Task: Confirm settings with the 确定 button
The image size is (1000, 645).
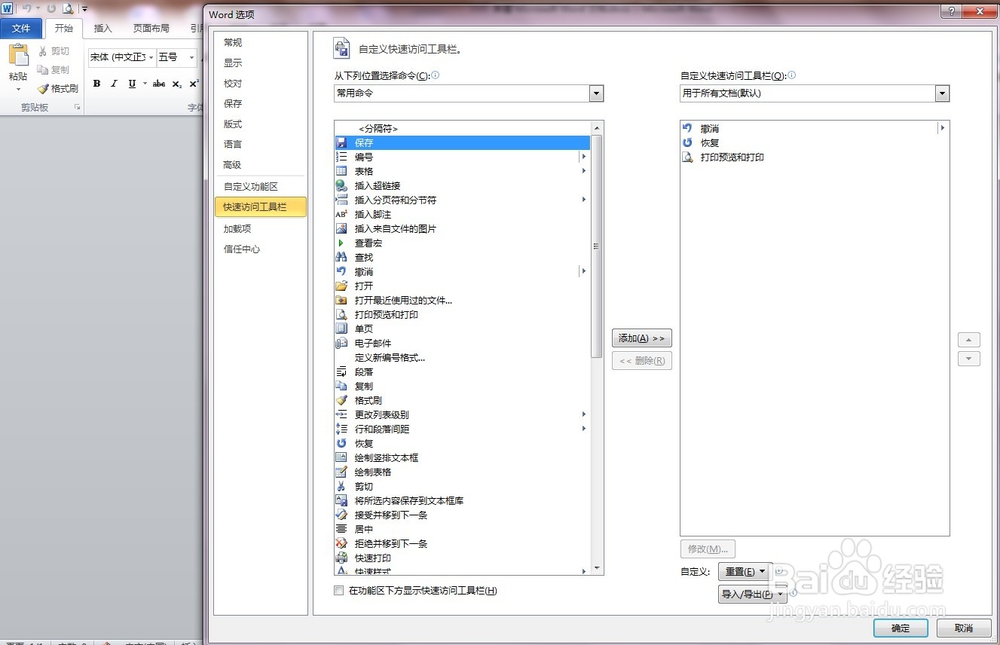Action: [899, 628]
